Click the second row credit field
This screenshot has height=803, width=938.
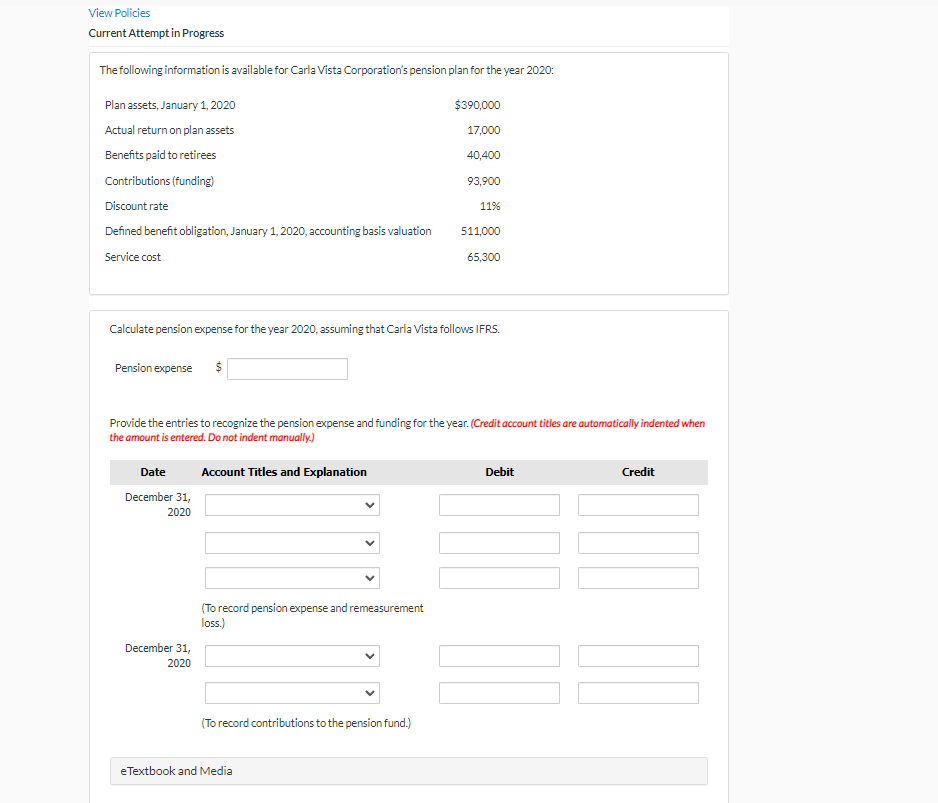click(637, 542)
